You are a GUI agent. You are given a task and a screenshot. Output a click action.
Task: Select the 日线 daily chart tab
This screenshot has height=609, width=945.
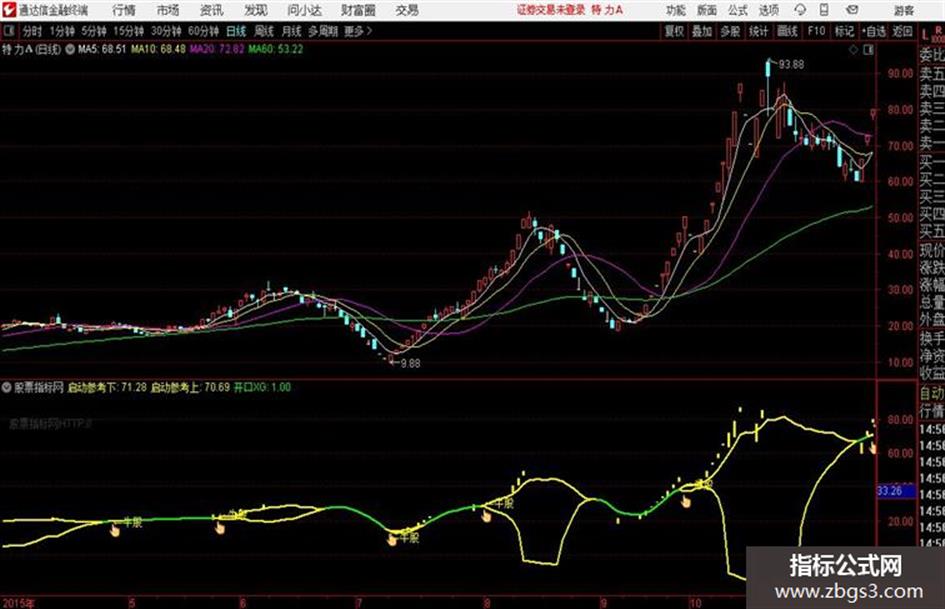(x=236, y=31)
